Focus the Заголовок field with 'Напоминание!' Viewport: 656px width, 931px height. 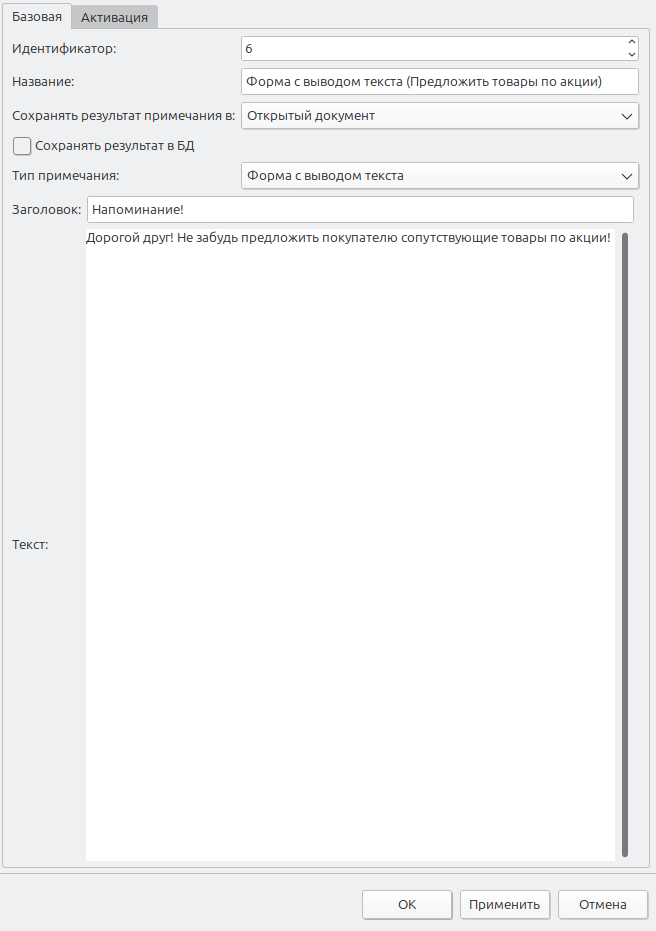360,210
